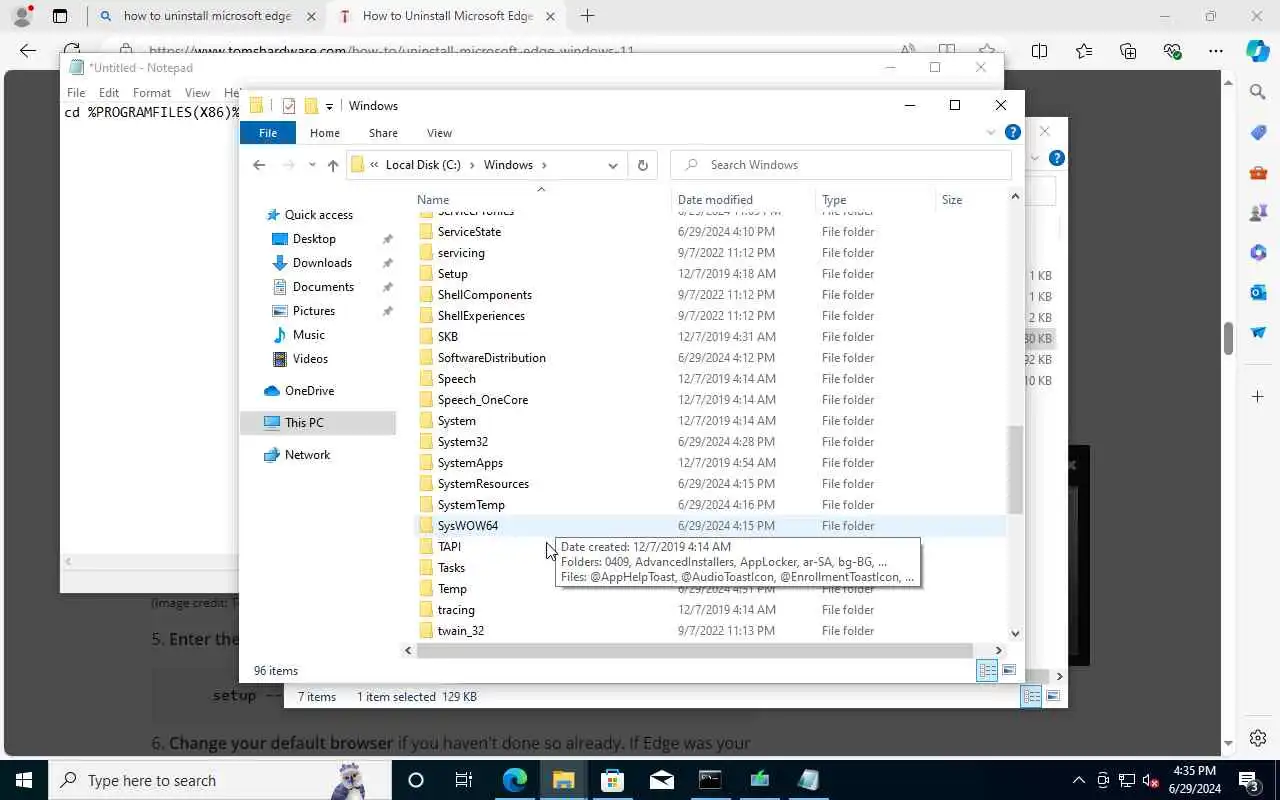
Task: Open Edge sidebar Outlook icon
Action: click(1258, 292)
